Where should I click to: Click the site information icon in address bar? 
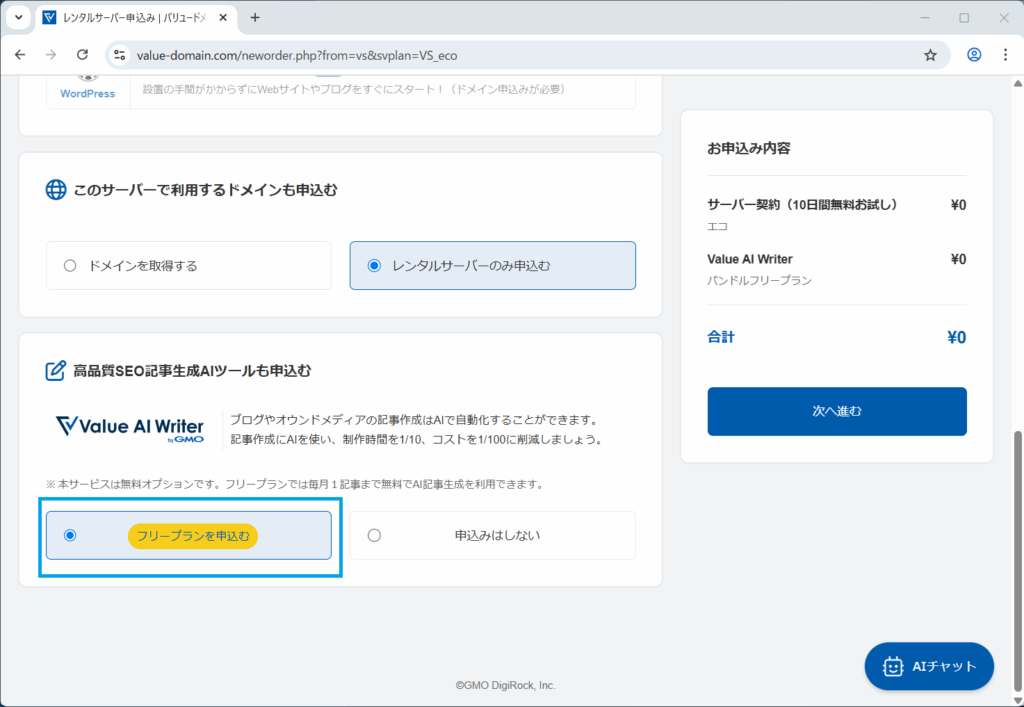[120, 55]
